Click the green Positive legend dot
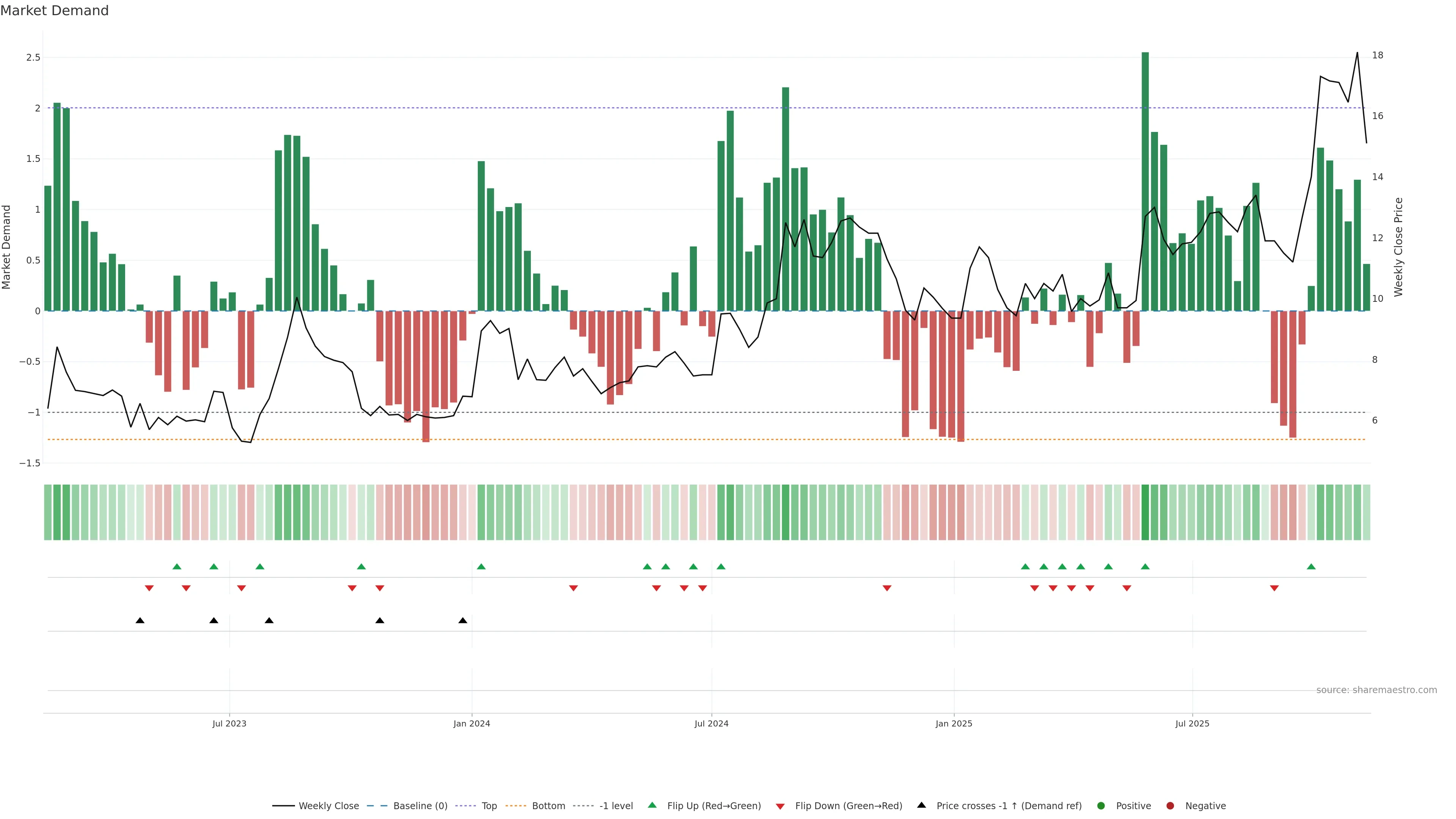1456x819 pixels. pos(1100,806)
